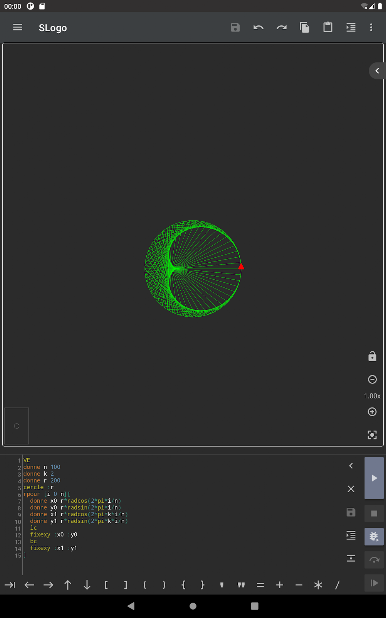
Task: Undo the last edit
Action: (x=258, y=27)
